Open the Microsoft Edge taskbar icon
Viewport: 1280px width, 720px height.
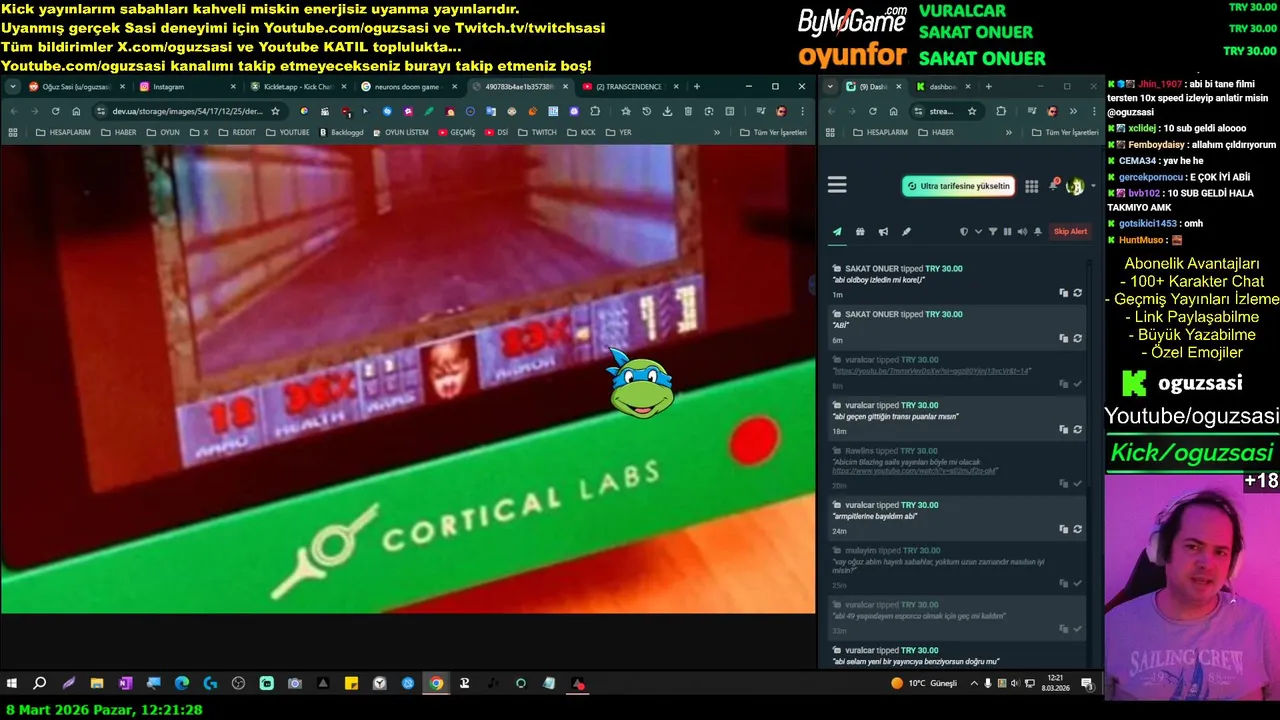(x=182, y=684)
